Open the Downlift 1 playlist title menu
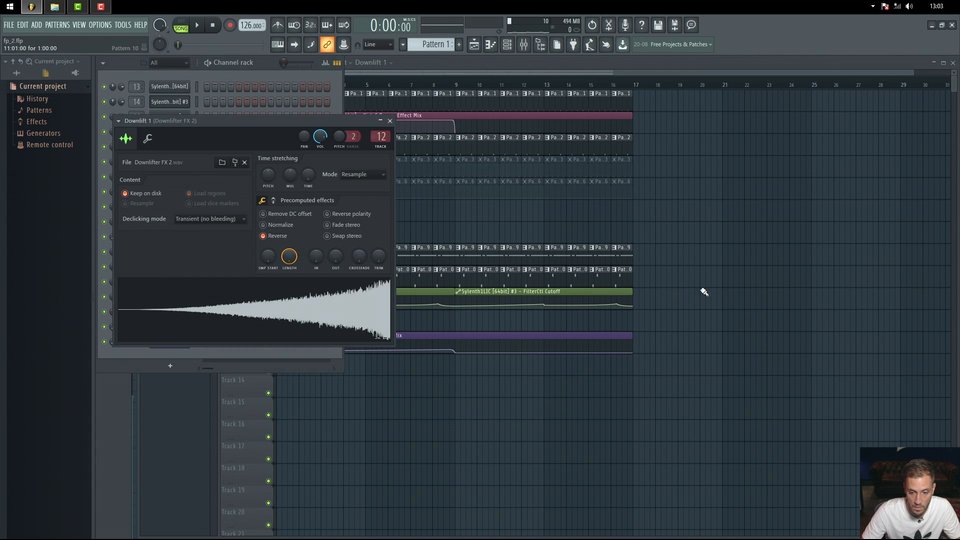960x540 pixels. [372, 62]
